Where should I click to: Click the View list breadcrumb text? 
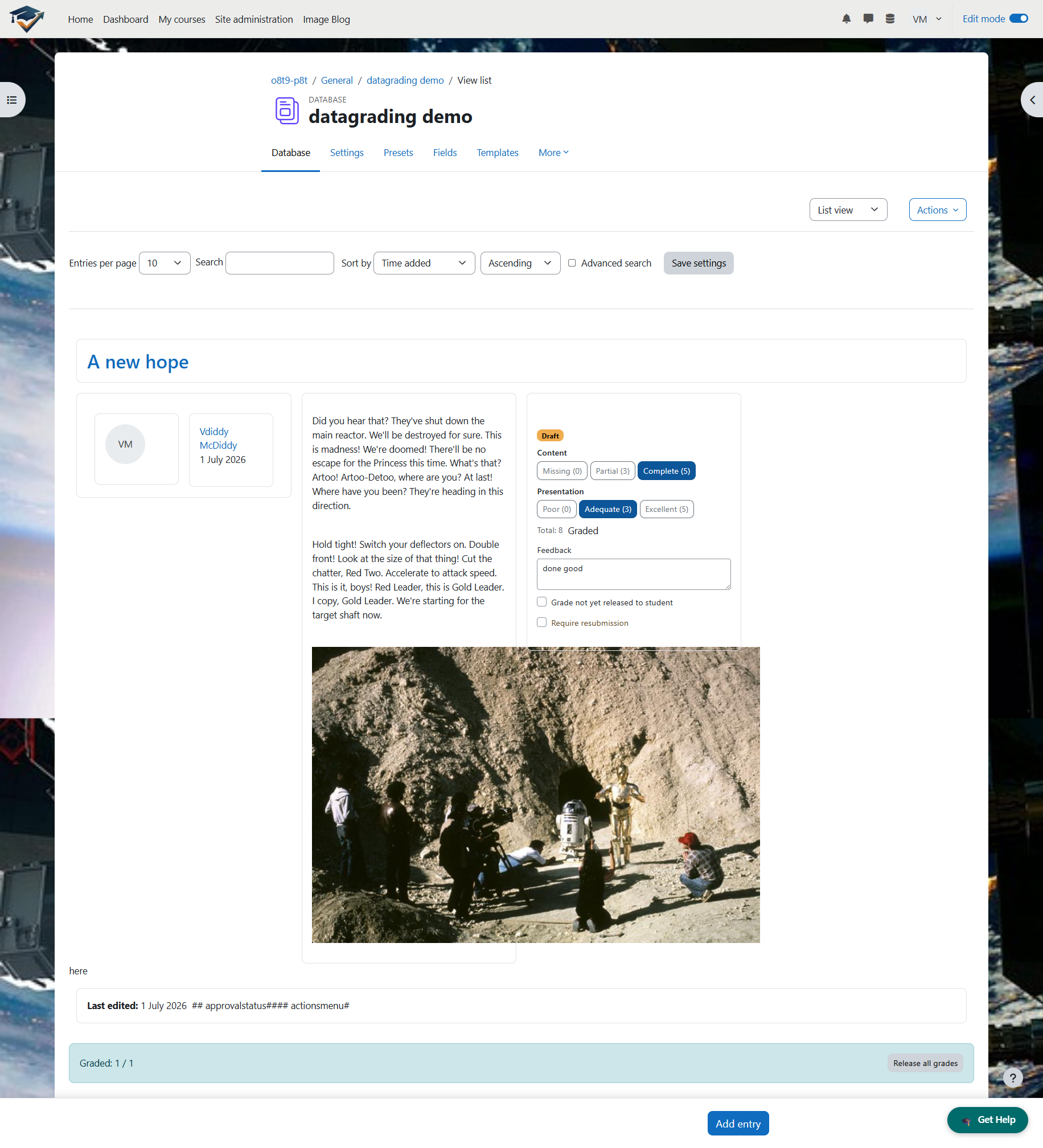(474, 80)
